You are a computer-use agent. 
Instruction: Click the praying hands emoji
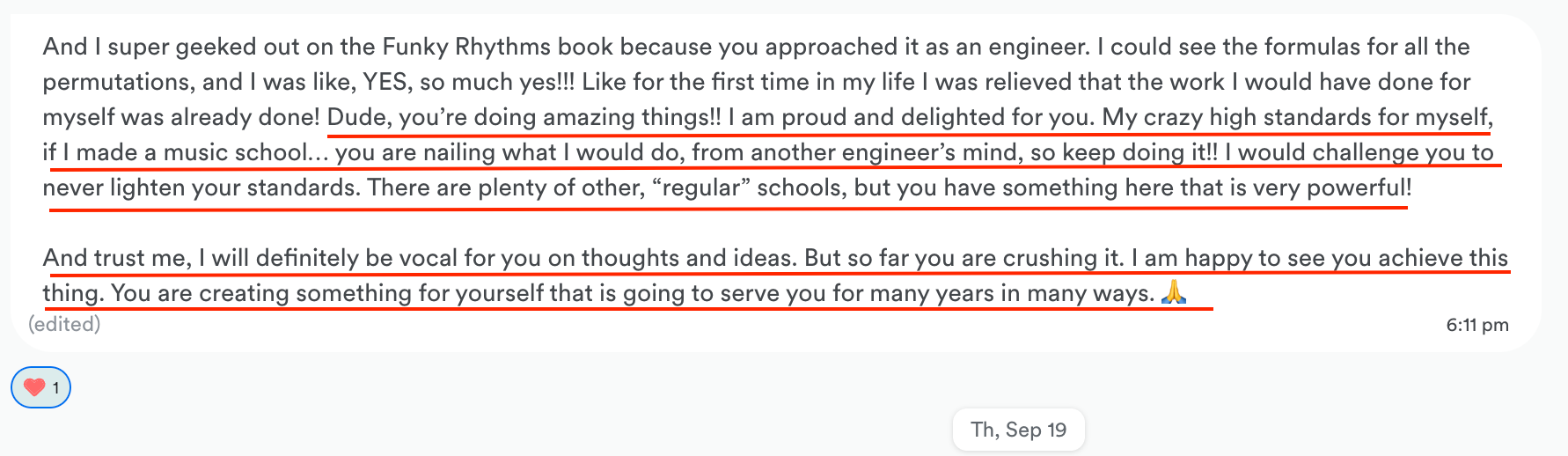[1174, 292]
